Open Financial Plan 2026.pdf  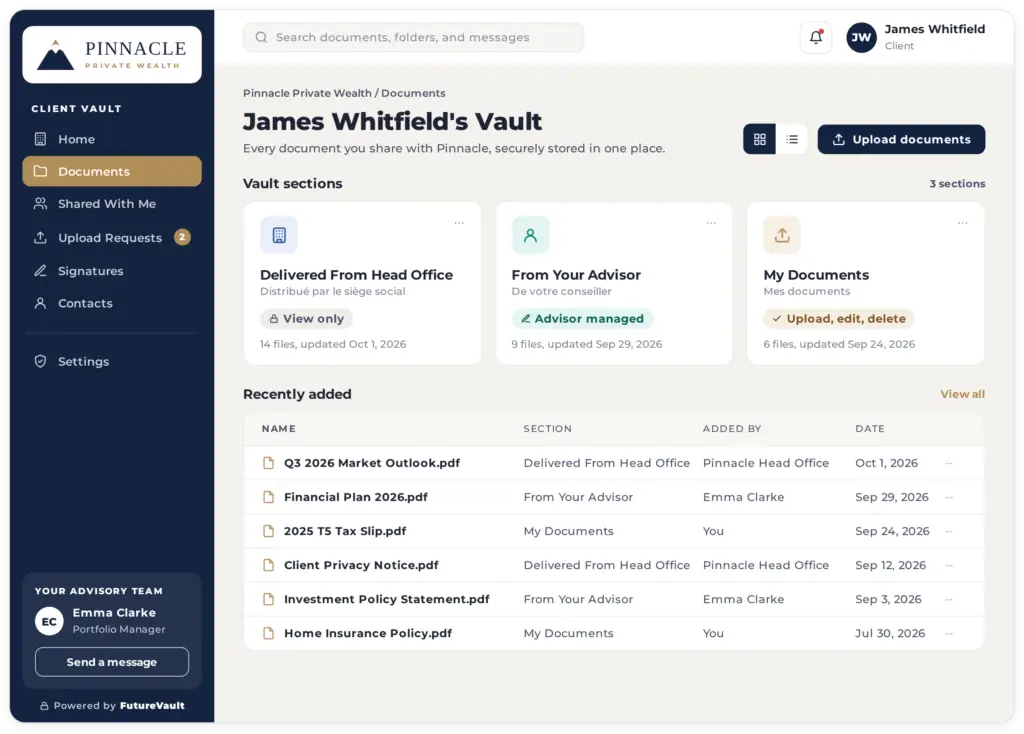(x=356, y=497)
